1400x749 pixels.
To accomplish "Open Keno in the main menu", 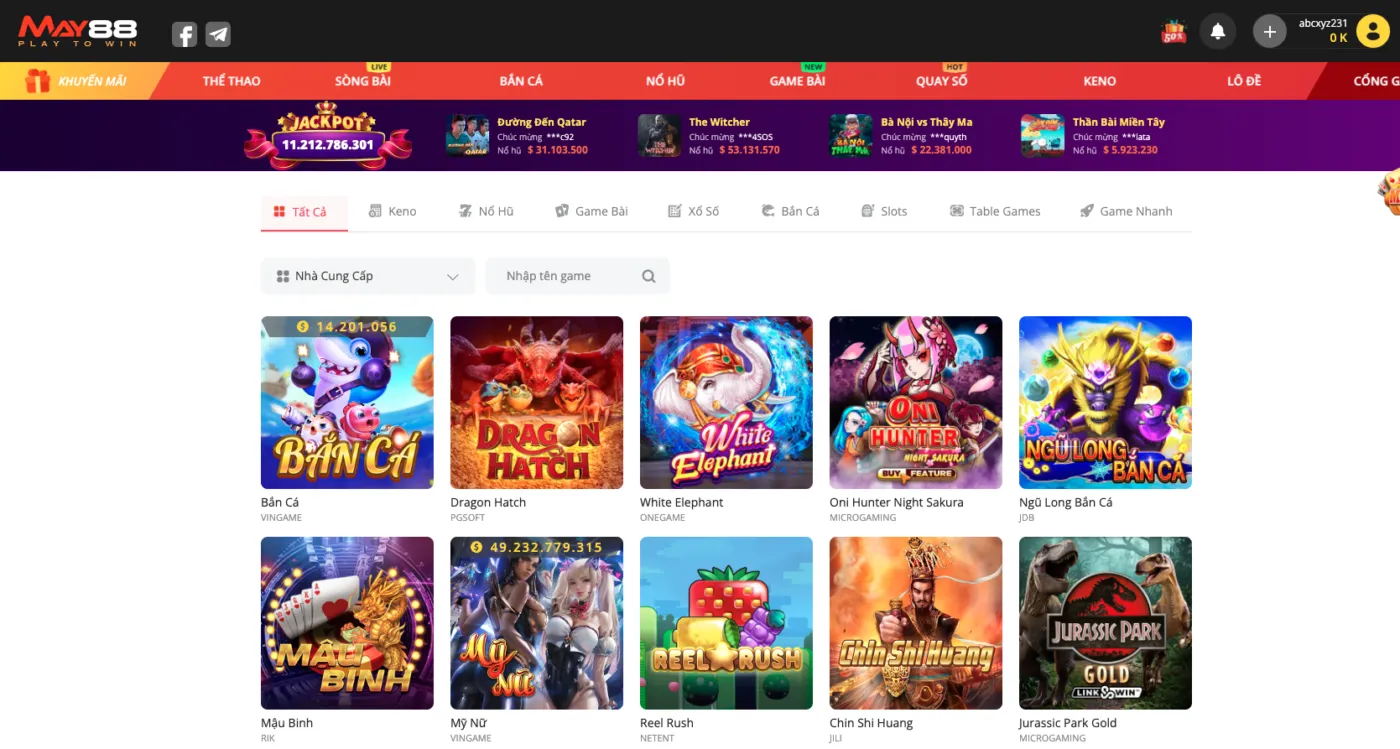I will coord(1099,81).
